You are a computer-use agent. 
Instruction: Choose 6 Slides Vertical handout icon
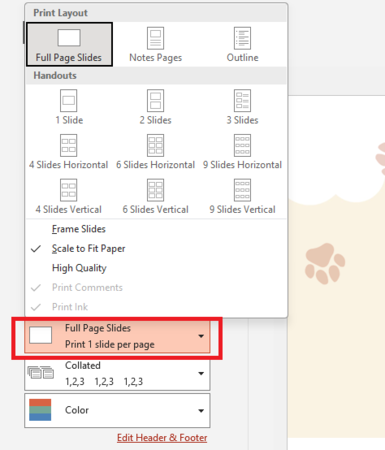[x=156, y=190]
